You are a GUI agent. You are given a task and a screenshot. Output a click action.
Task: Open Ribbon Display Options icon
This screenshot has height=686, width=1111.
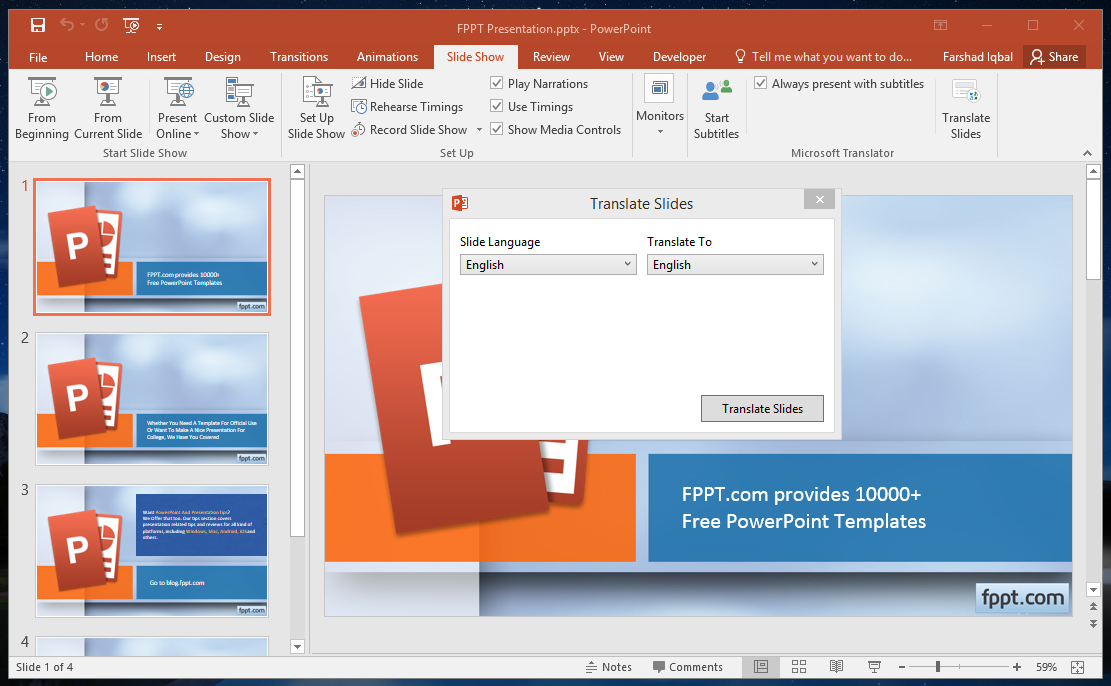pyautogui.click(x=940, y=26)
